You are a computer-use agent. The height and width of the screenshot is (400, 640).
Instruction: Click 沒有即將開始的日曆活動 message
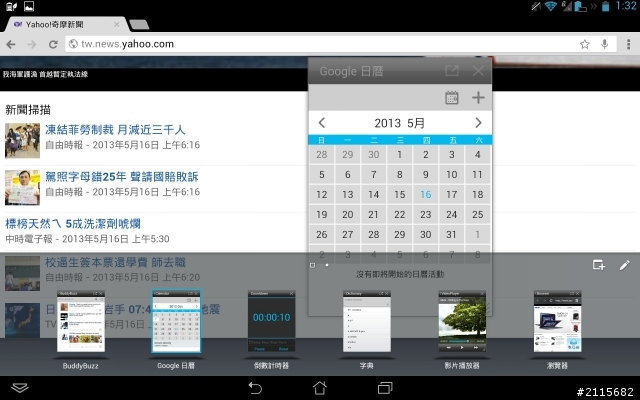point(400,274)
